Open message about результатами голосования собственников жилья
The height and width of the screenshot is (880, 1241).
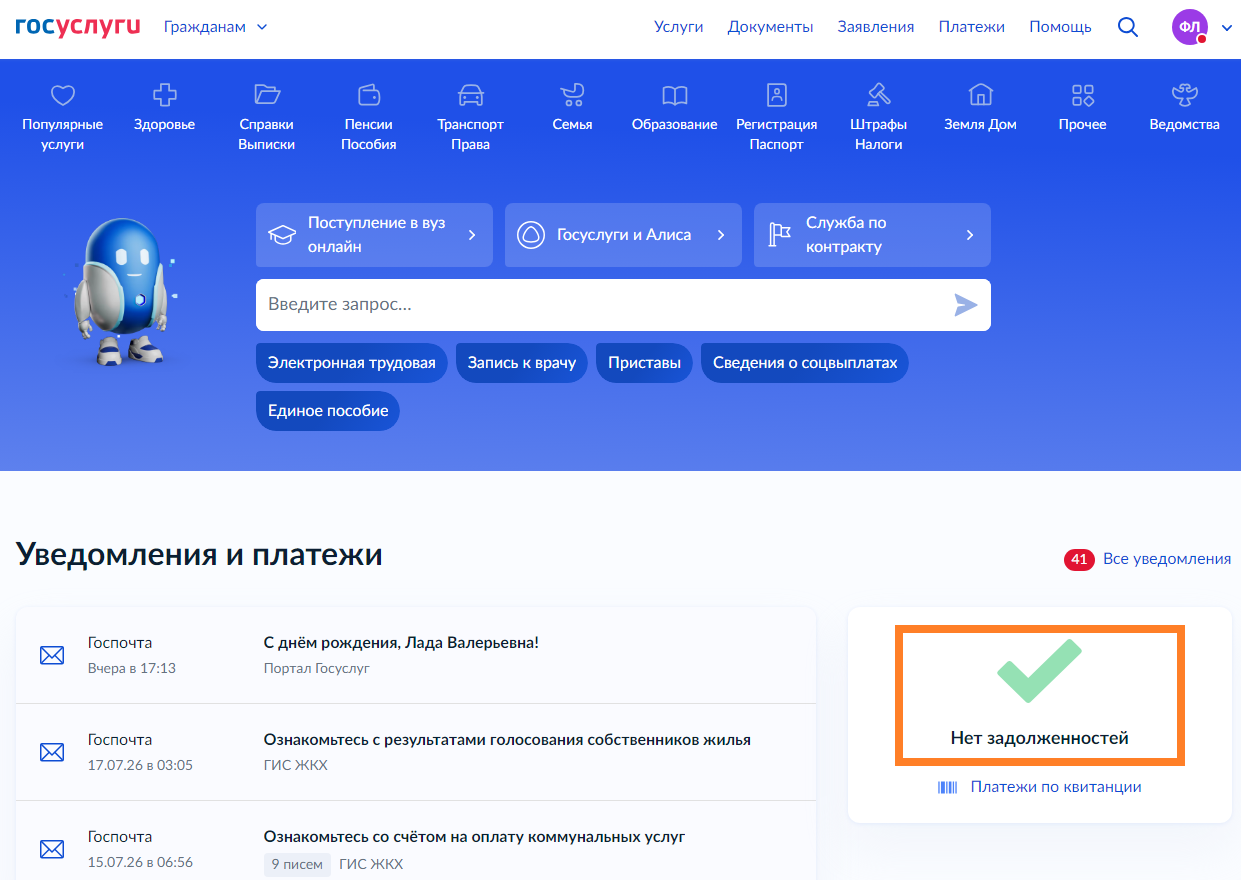(x=507, y=740)
